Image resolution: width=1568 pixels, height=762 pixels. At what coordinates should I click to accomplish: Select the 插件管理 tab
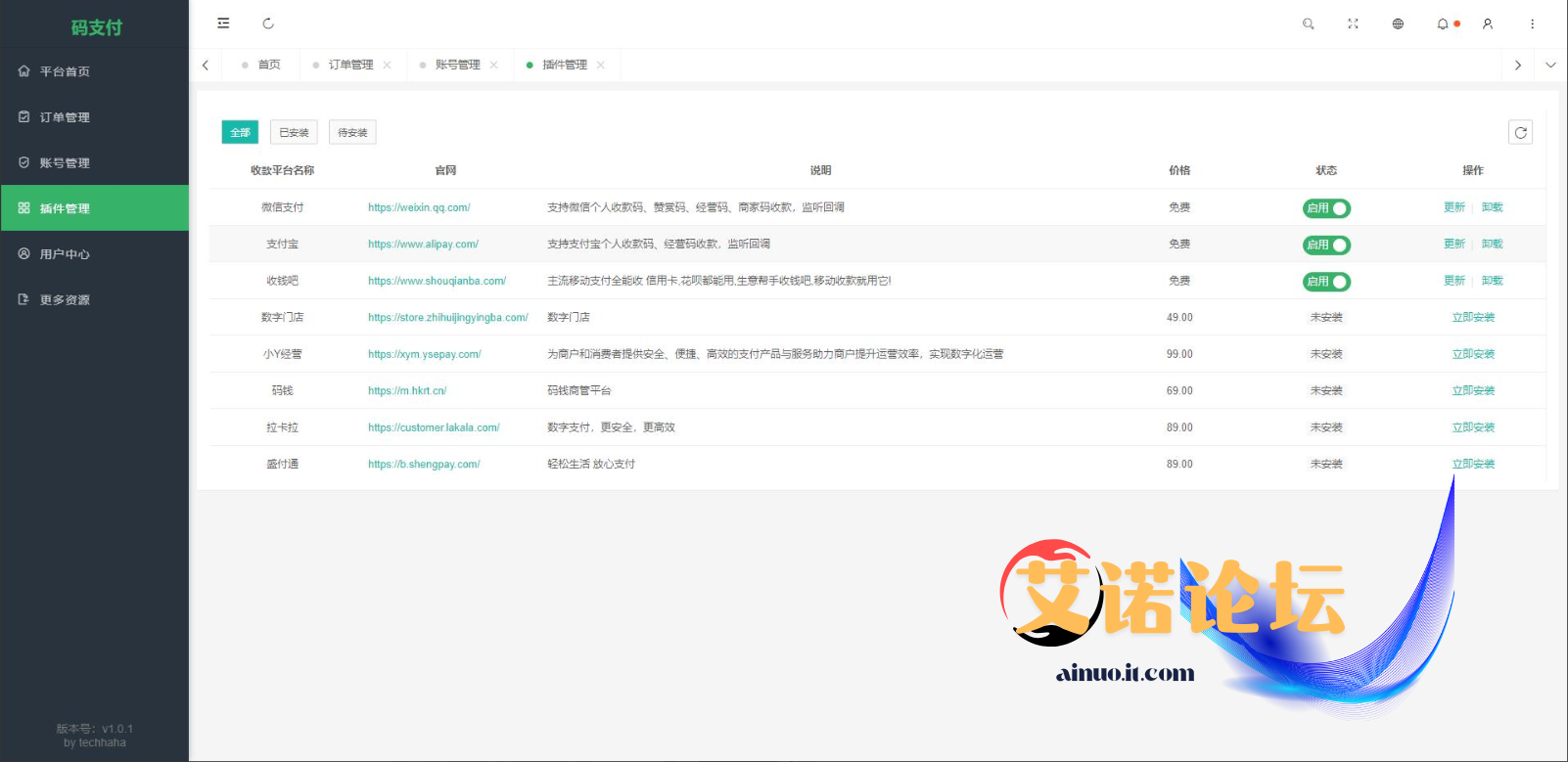point(565,65)
